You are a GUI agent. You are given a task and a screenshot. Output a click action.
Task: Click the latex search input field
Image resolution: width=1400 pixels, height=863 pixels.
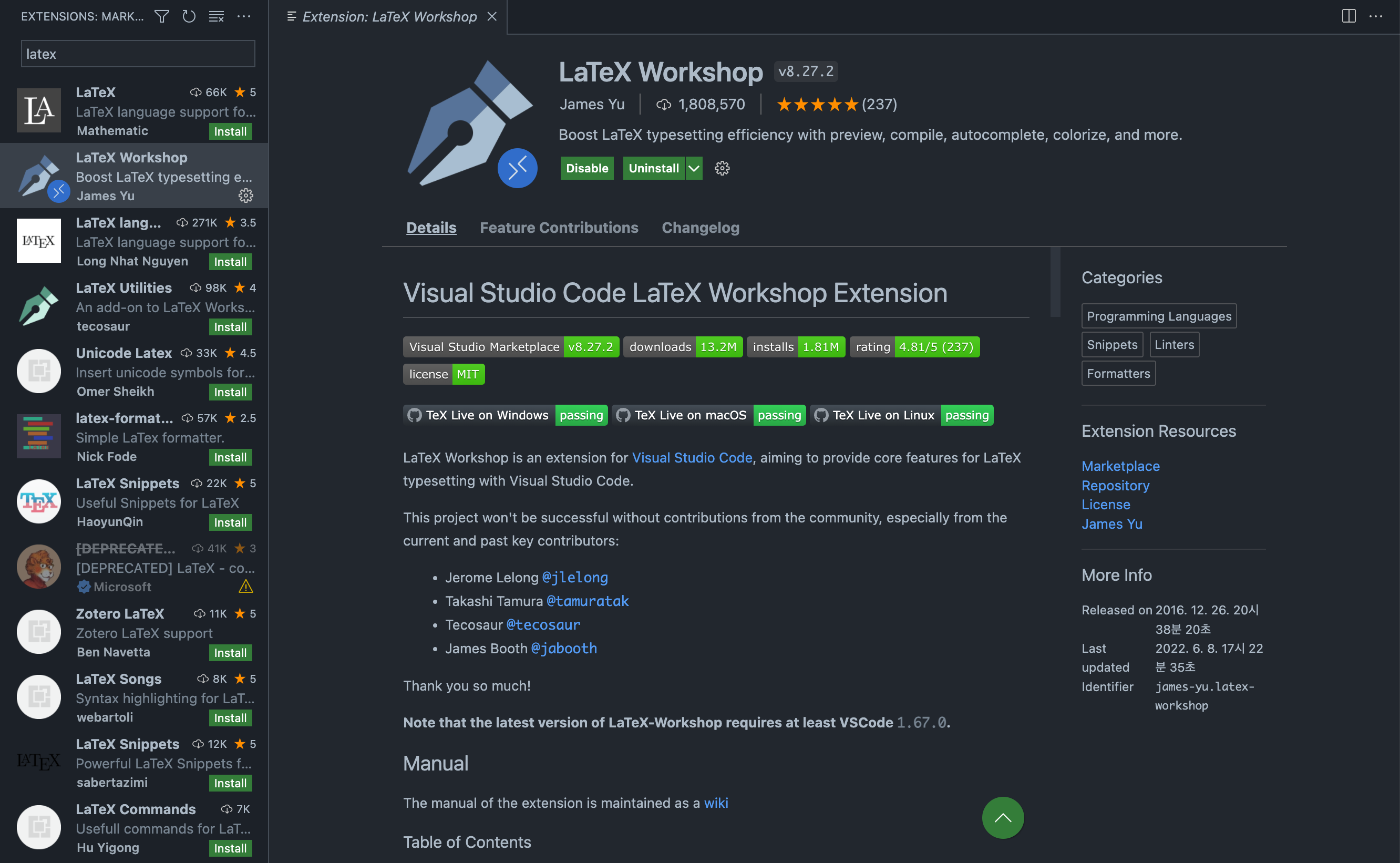(138, 54)
